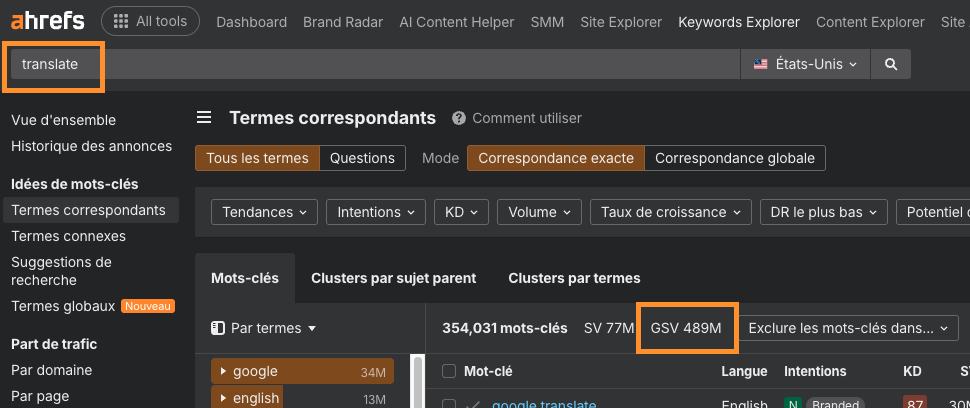Screen dimensions: 970x408
Task: Click the search magnifier button
Action: tap(891, 64)
